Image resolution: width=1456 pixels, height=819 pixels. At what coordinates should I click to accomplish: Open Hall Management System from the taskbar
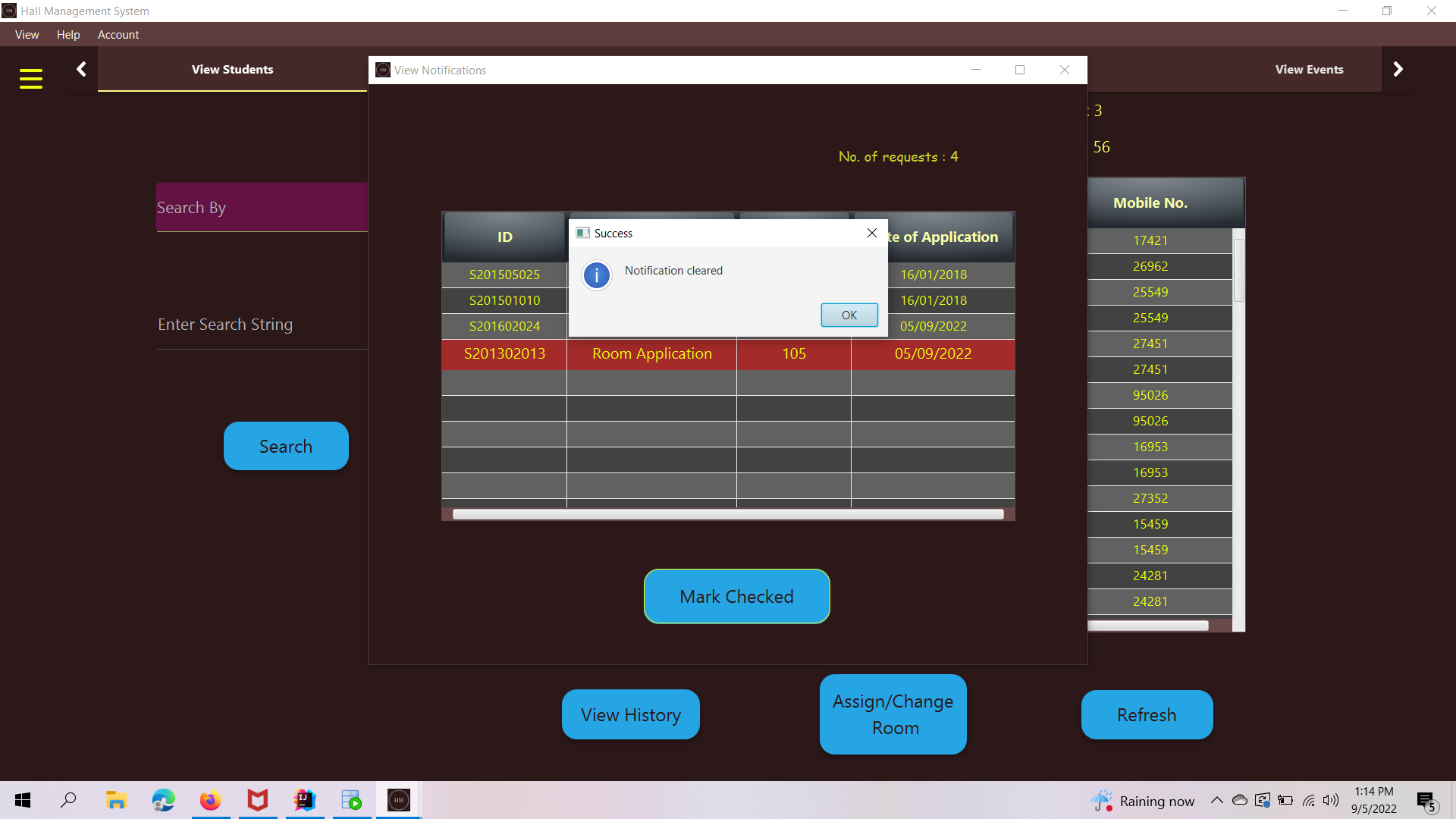[398, 799]
